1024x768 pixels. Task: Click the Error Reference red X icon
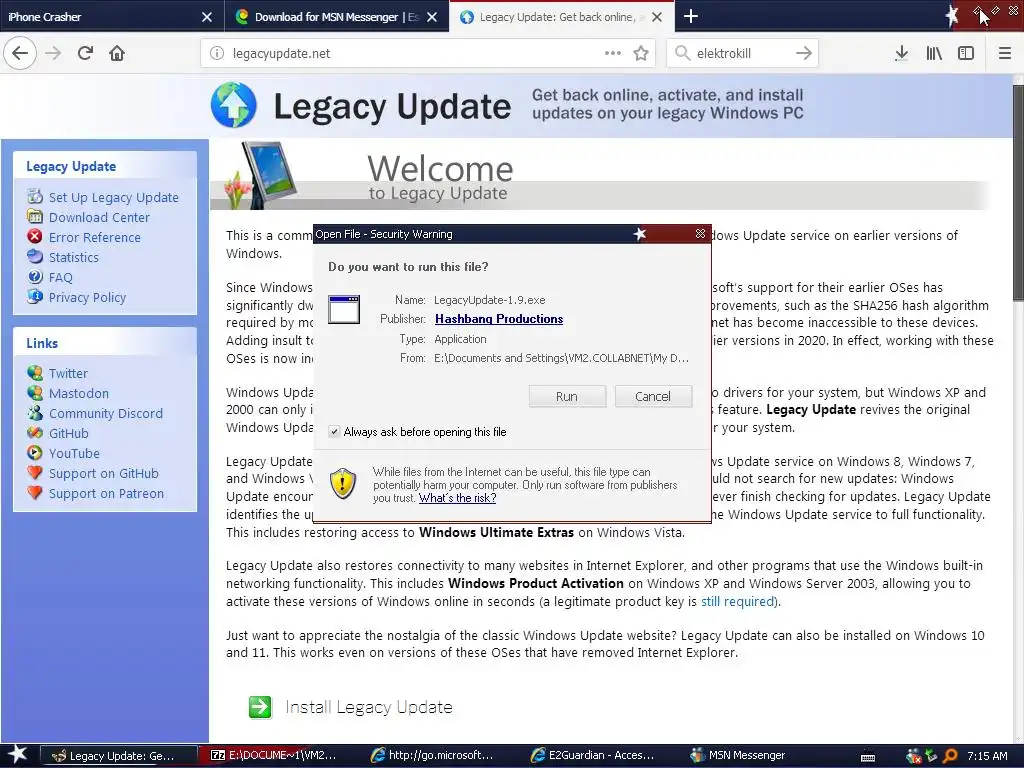tap(35, 236)
